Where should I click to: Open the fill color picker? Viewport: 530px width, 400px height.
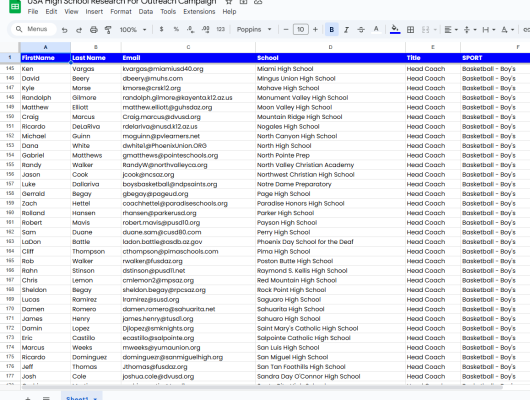point(395,29)
